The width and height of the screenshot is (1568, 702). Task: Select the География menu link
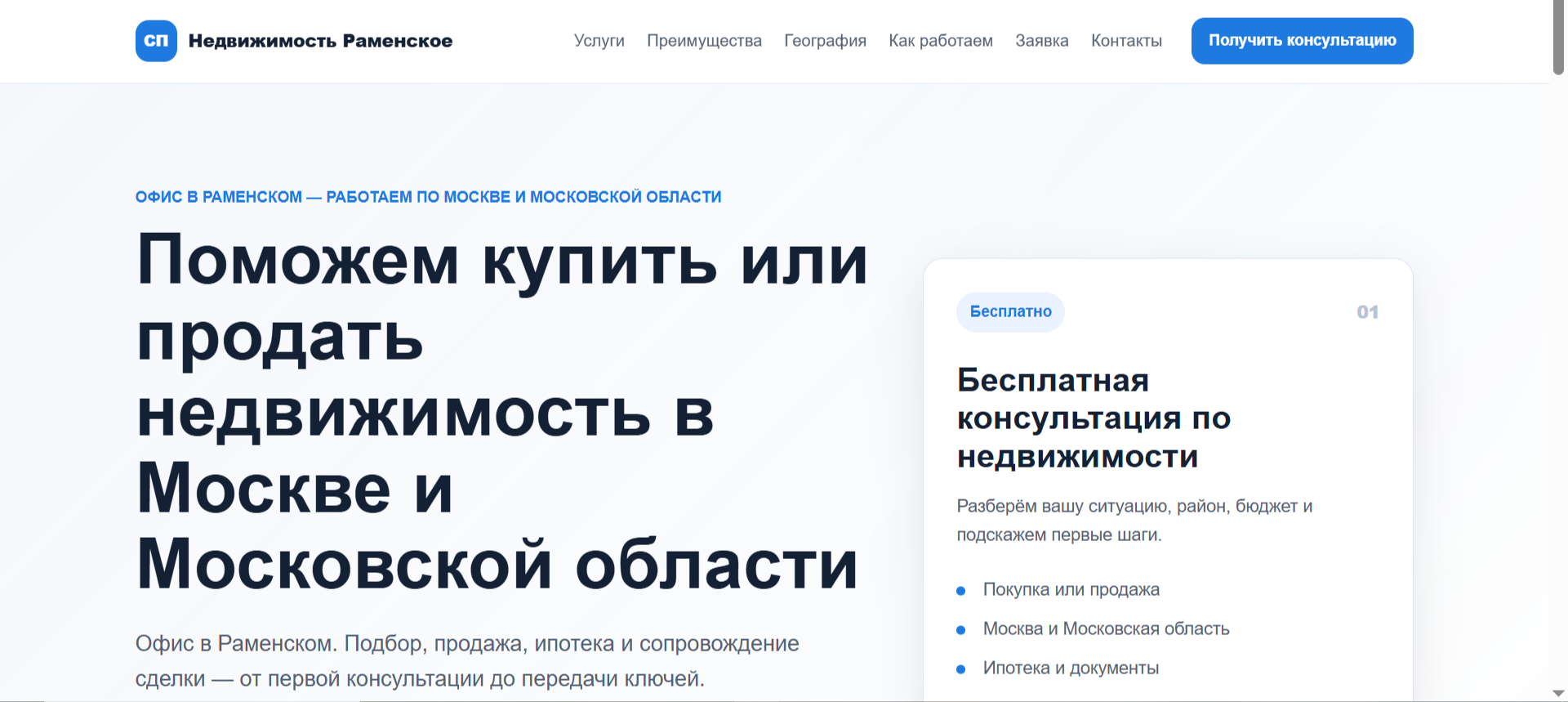825,41
